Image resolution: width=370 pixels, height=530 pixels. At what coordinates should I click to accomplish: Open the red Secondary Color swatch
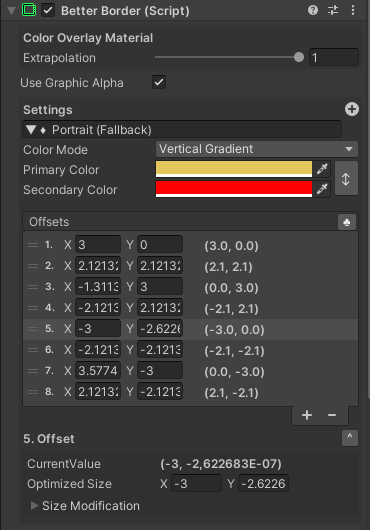click(234, 189)
